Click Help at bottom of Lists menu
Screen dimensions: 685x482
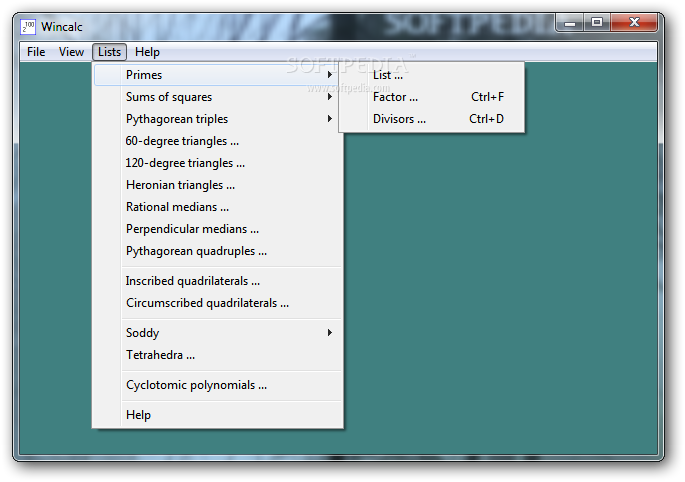coord(217,415)
